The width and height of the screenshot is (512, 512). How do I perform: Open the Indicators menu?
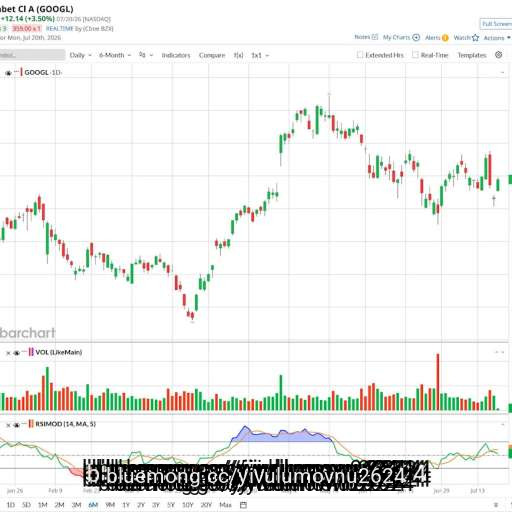pos(176,55)
